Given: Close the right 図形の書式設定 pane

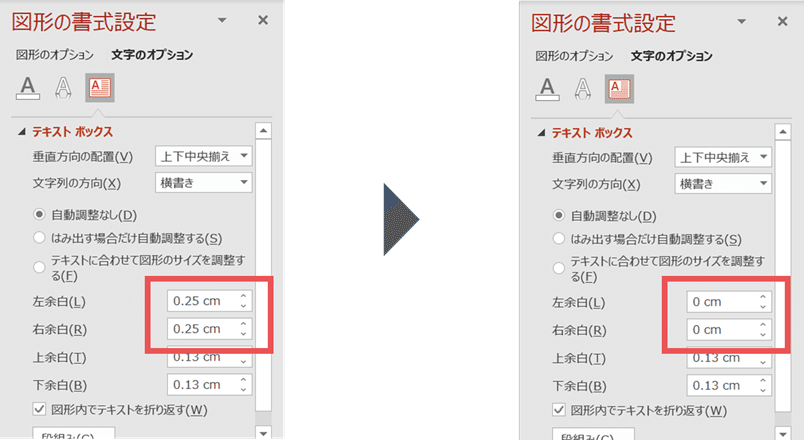Looking at the screenshot, I should [782, 21].
